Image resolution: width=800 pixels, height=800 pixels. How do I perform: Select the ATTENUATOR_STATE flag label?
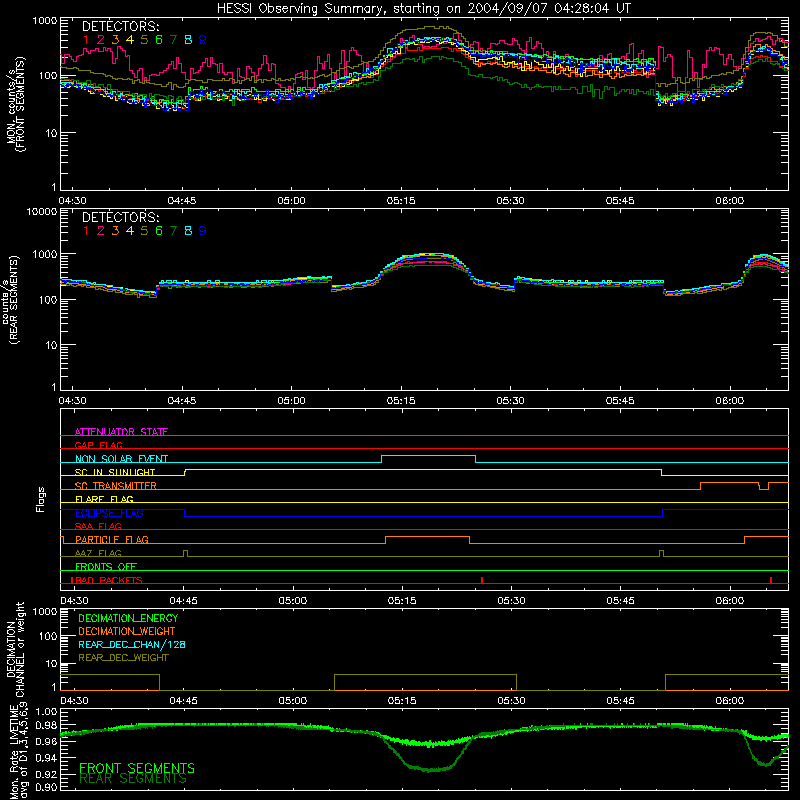[121, 432]
